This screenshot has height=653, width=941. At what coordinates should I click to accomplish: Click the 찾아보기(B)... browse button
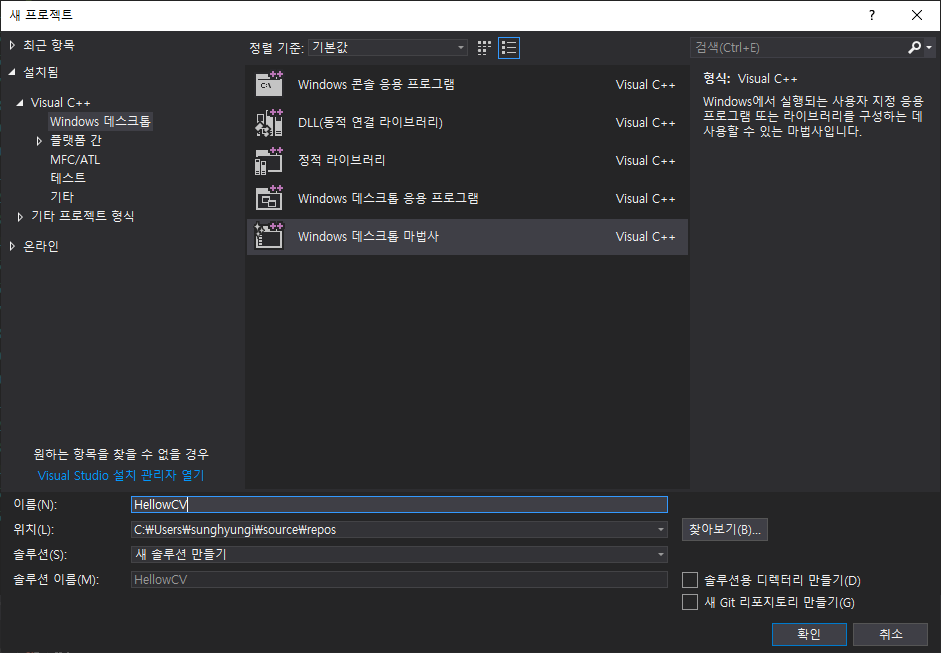click(x=724, y=529)
